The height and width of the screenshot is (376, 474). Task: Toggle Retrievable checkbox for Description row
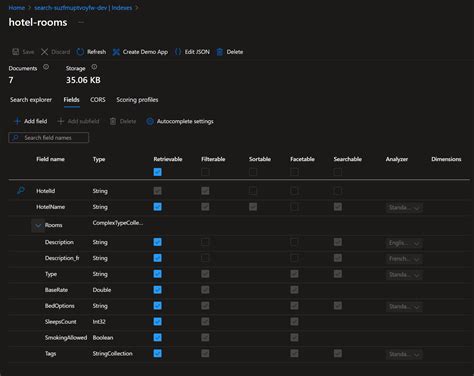158,242
